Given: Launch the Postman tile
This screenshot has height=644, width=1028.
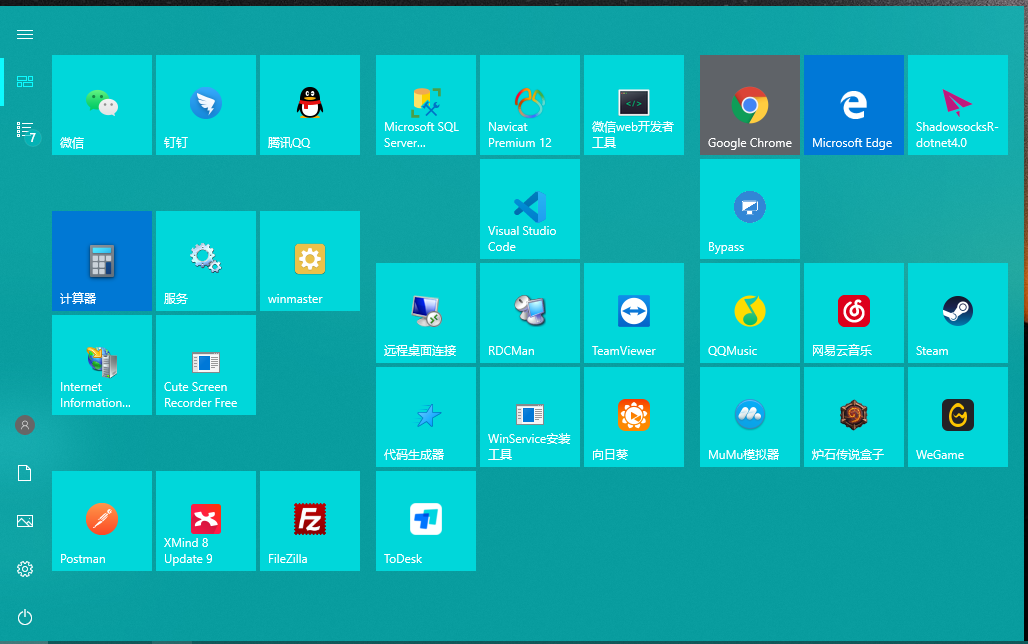Looking at the screenshot, I should click(x=102, y=521).
